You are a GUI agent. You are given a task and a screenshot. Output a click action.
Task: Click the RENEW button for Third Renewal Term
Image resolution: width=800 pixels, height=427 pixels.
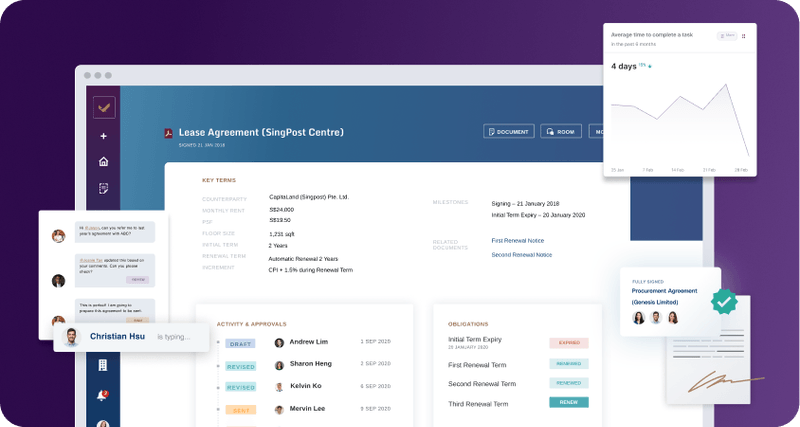point(569,403)
